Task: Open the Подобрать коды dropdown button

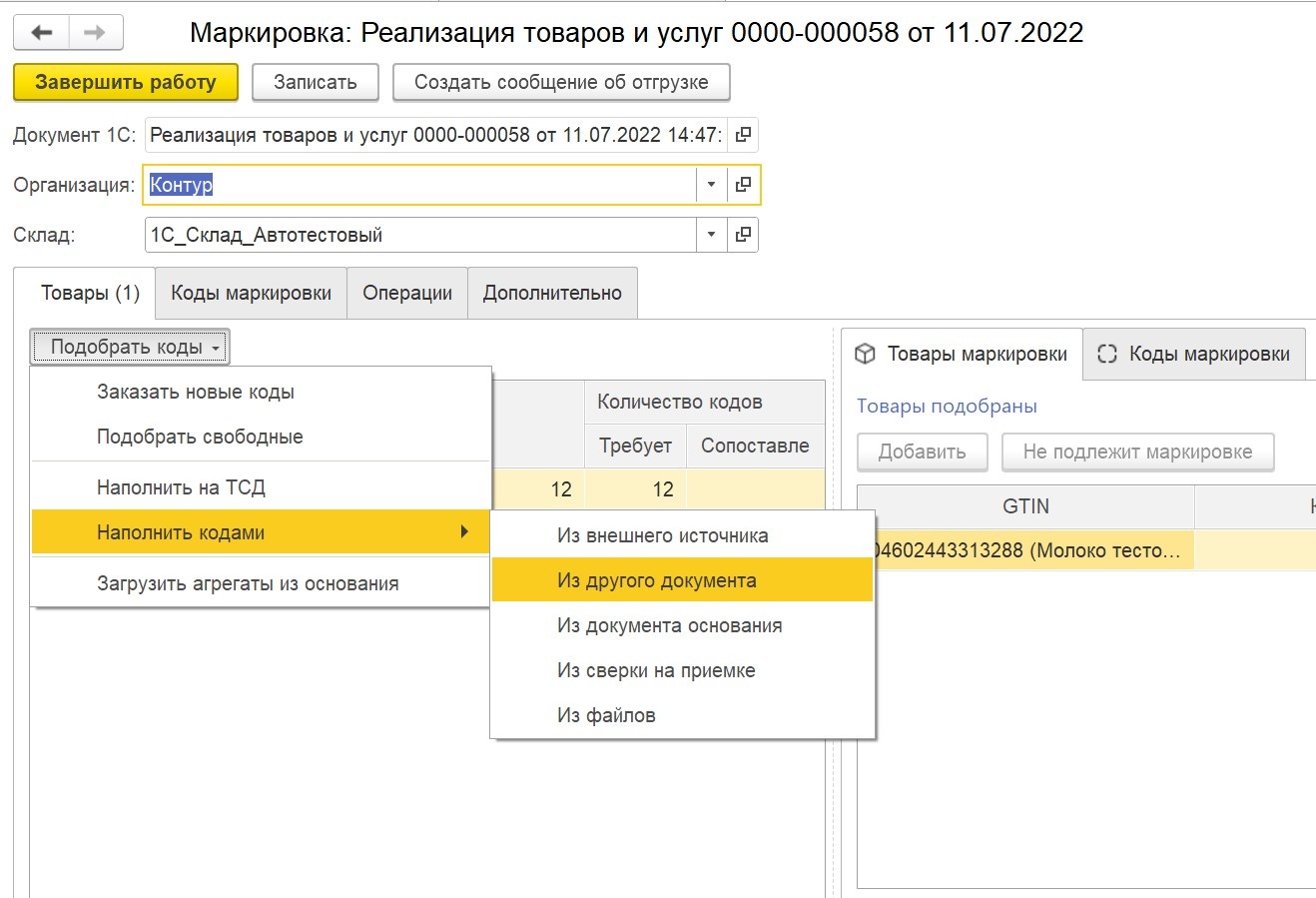Action: point(130,347)
